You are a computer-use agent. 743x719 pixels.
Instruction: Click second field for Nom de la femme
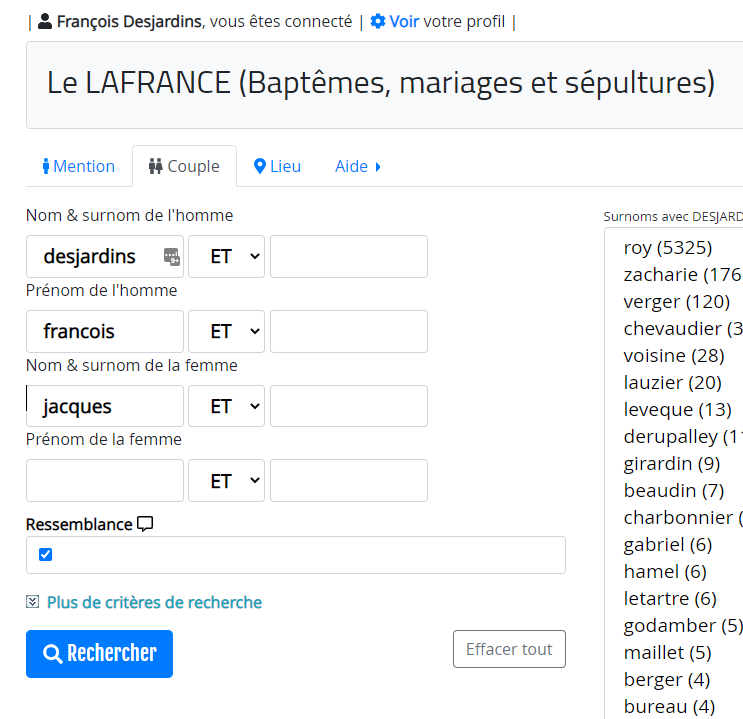click(x=349, y=406)
